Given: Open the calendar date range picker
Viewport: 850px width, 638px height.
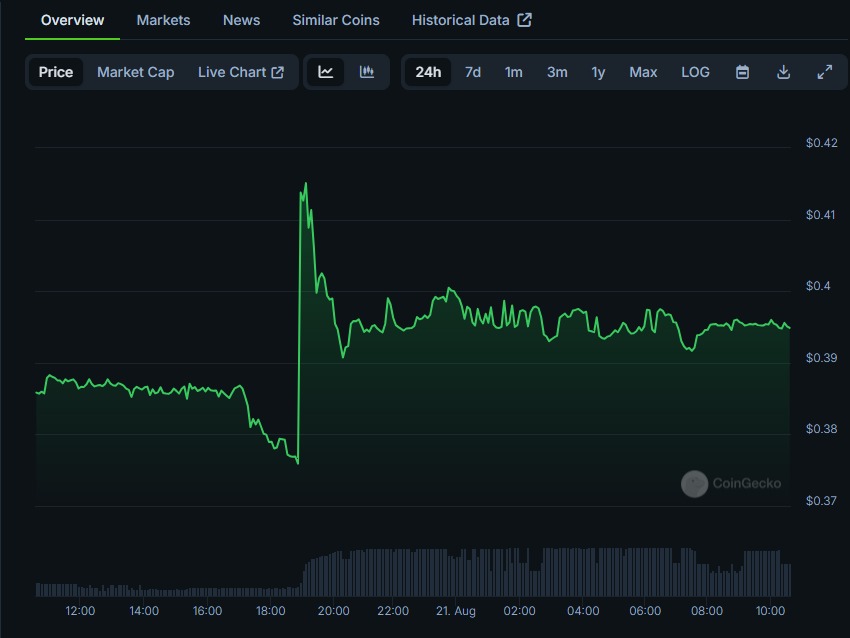Looking at the screenshot, I should pyautogui.click(x=742, y=72).
